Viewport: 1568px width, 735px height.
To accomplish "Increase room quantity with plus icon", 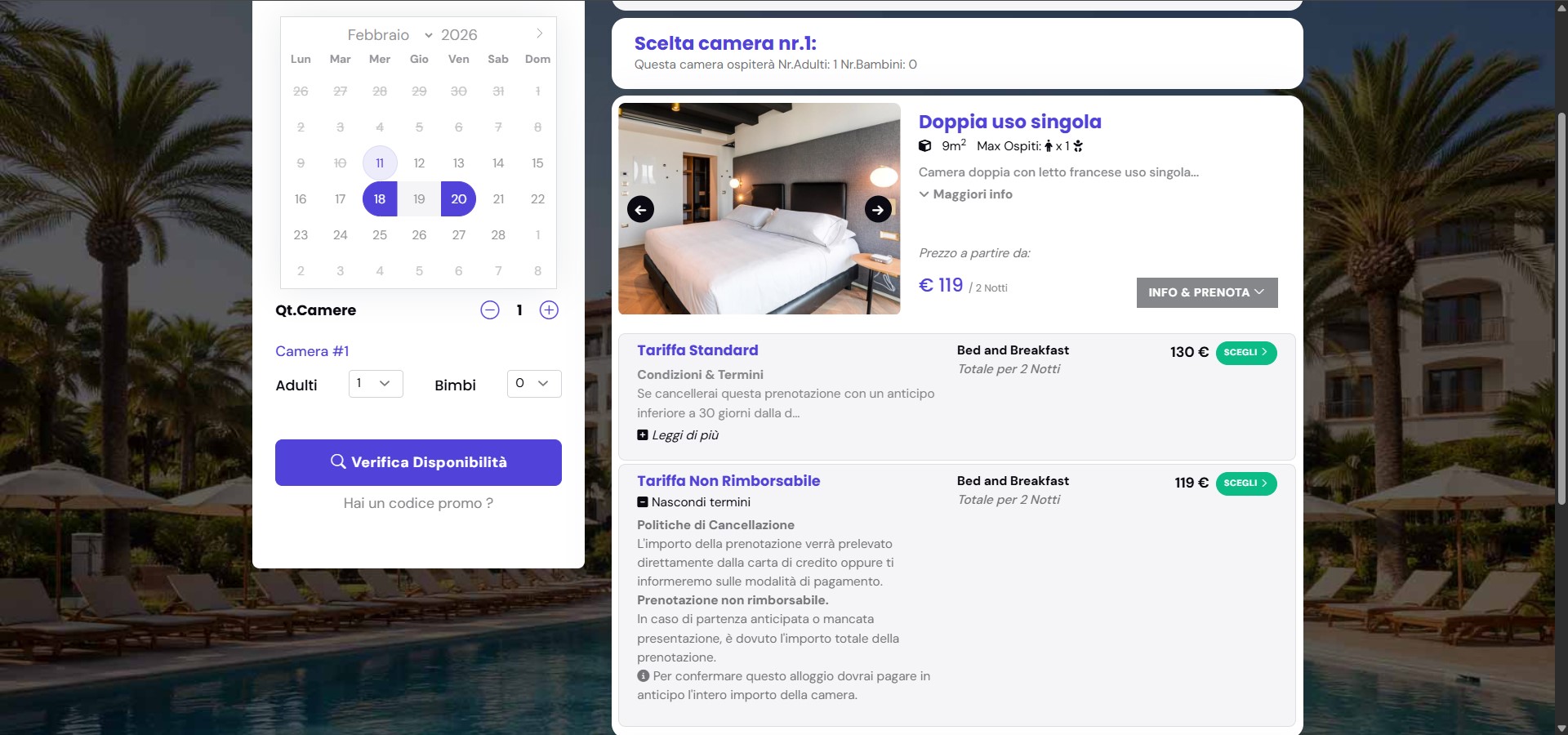I will (x=549, y=310).
